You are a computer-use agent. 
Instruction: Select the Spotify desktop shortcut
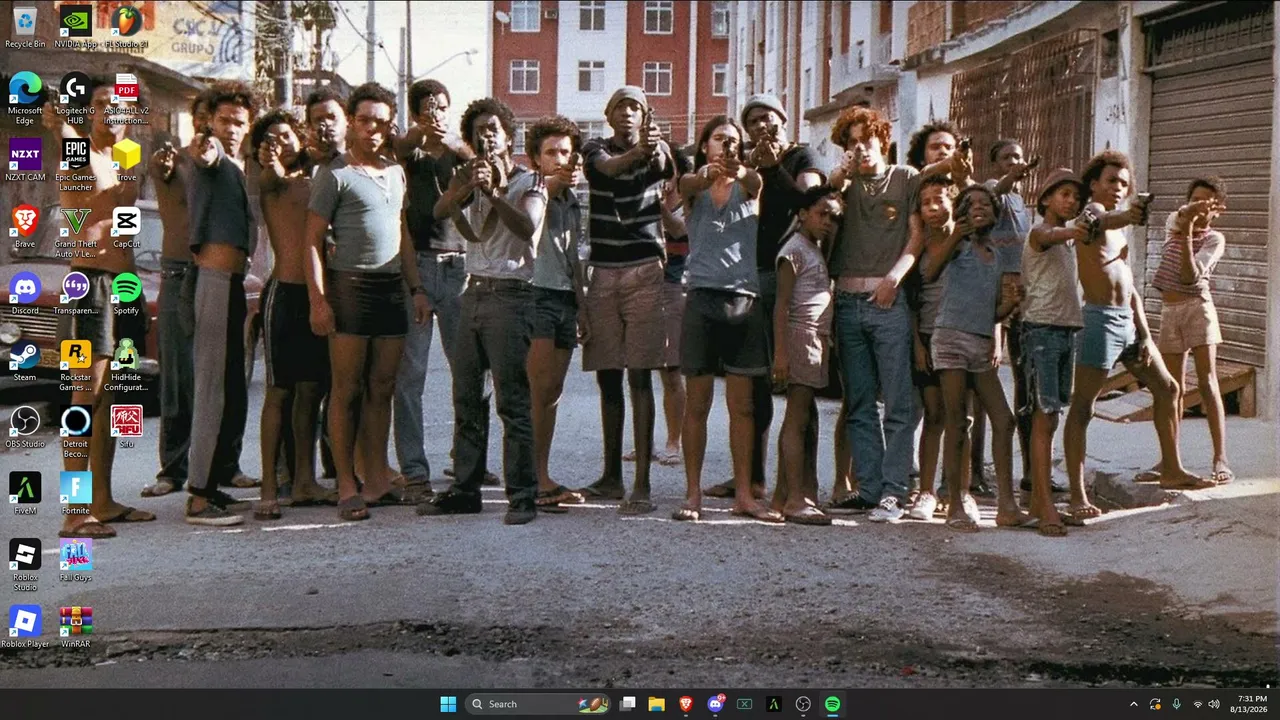click(x=126, y=294)
